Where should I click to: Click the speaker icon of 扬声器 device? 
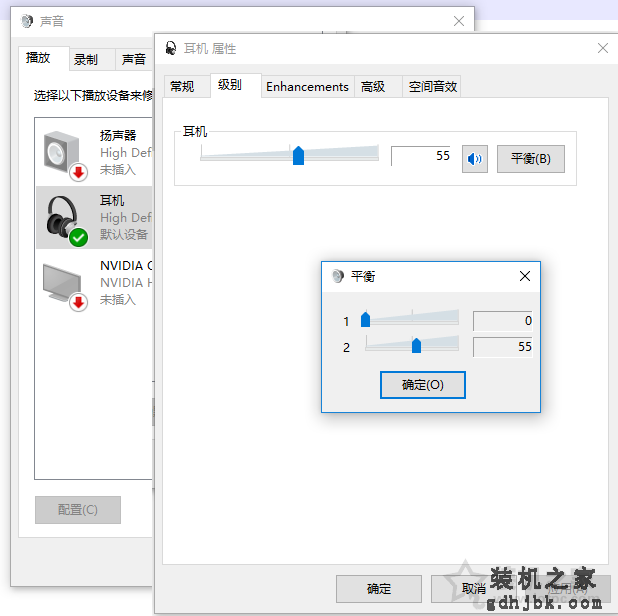click(x=63, y=154)
